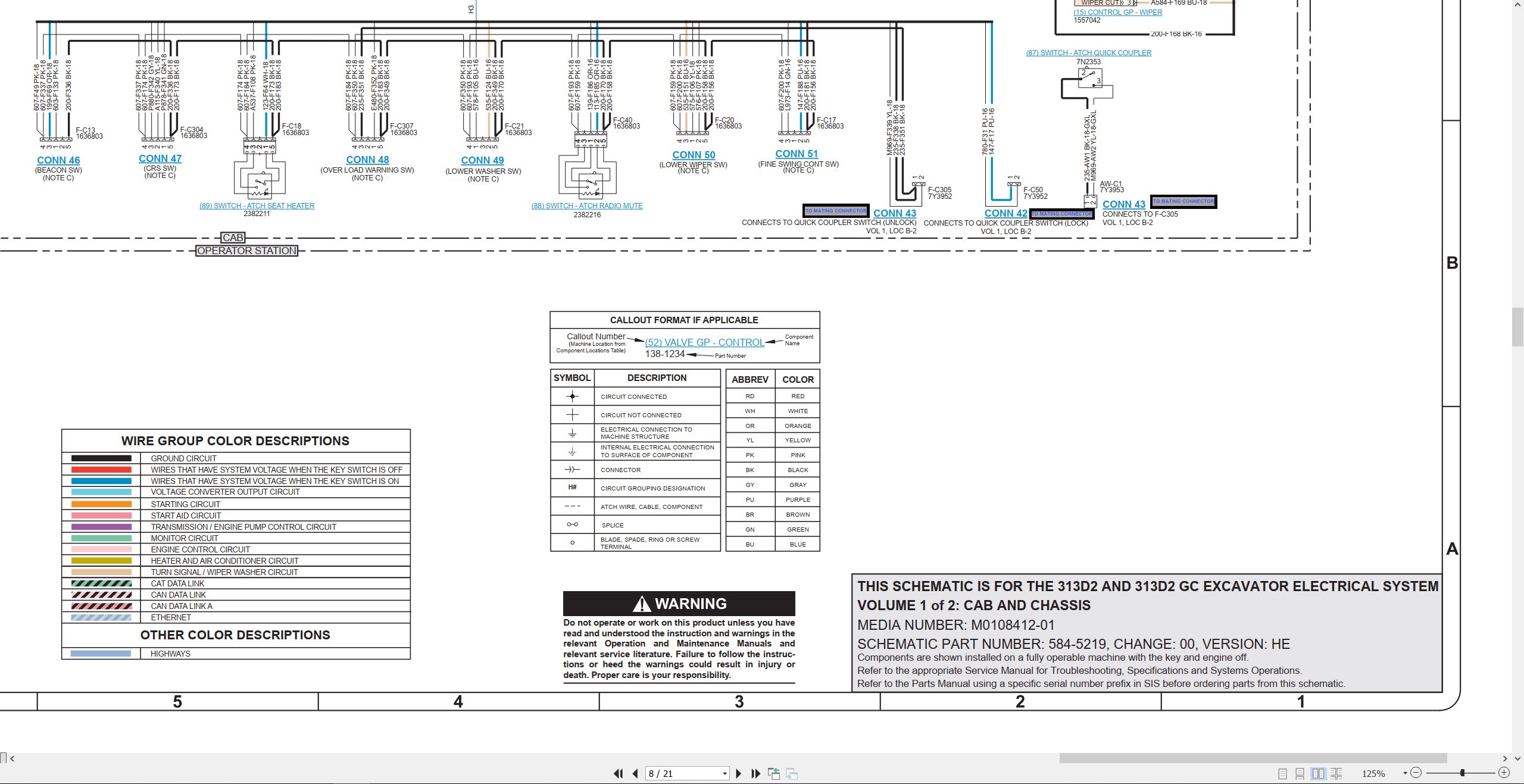Click the green MONITOR CIRCUIT swatch

click(101, 538)
